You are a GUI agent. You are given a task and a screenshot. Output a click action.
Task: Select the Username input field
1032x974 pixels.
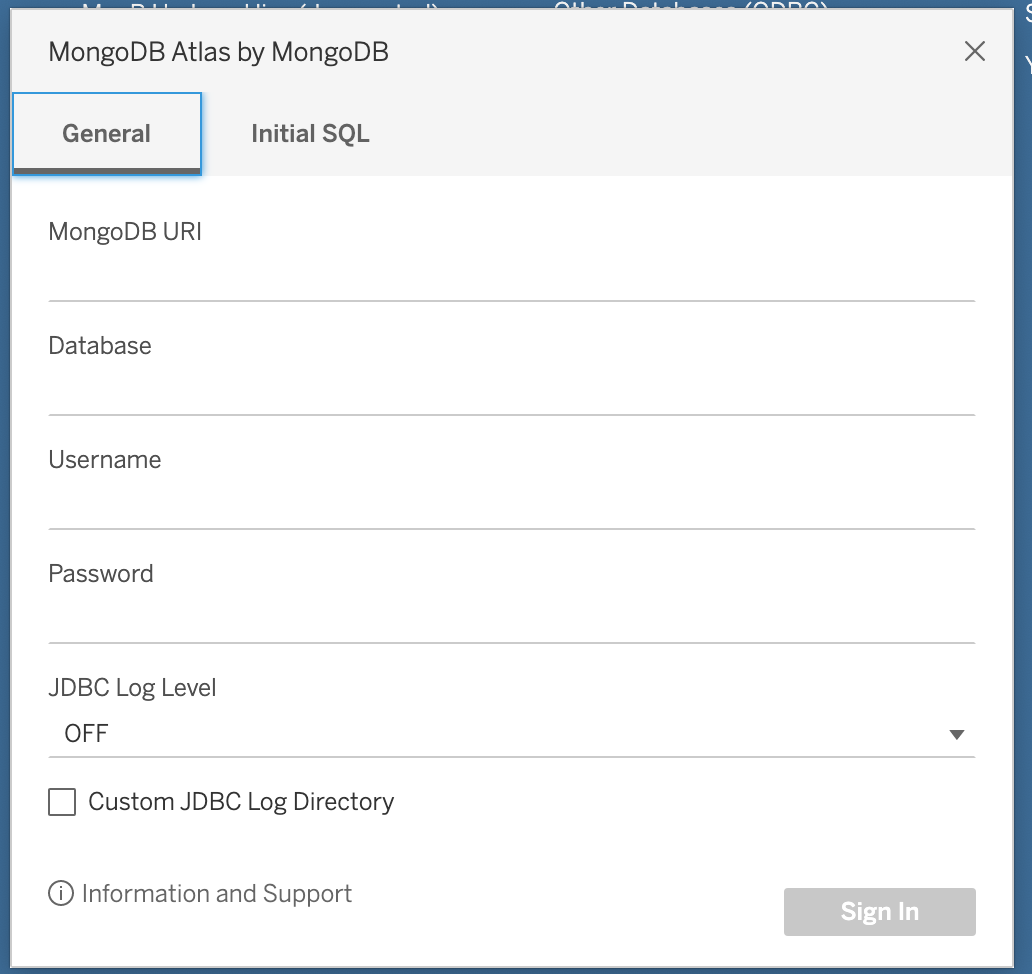click(511, 505)
